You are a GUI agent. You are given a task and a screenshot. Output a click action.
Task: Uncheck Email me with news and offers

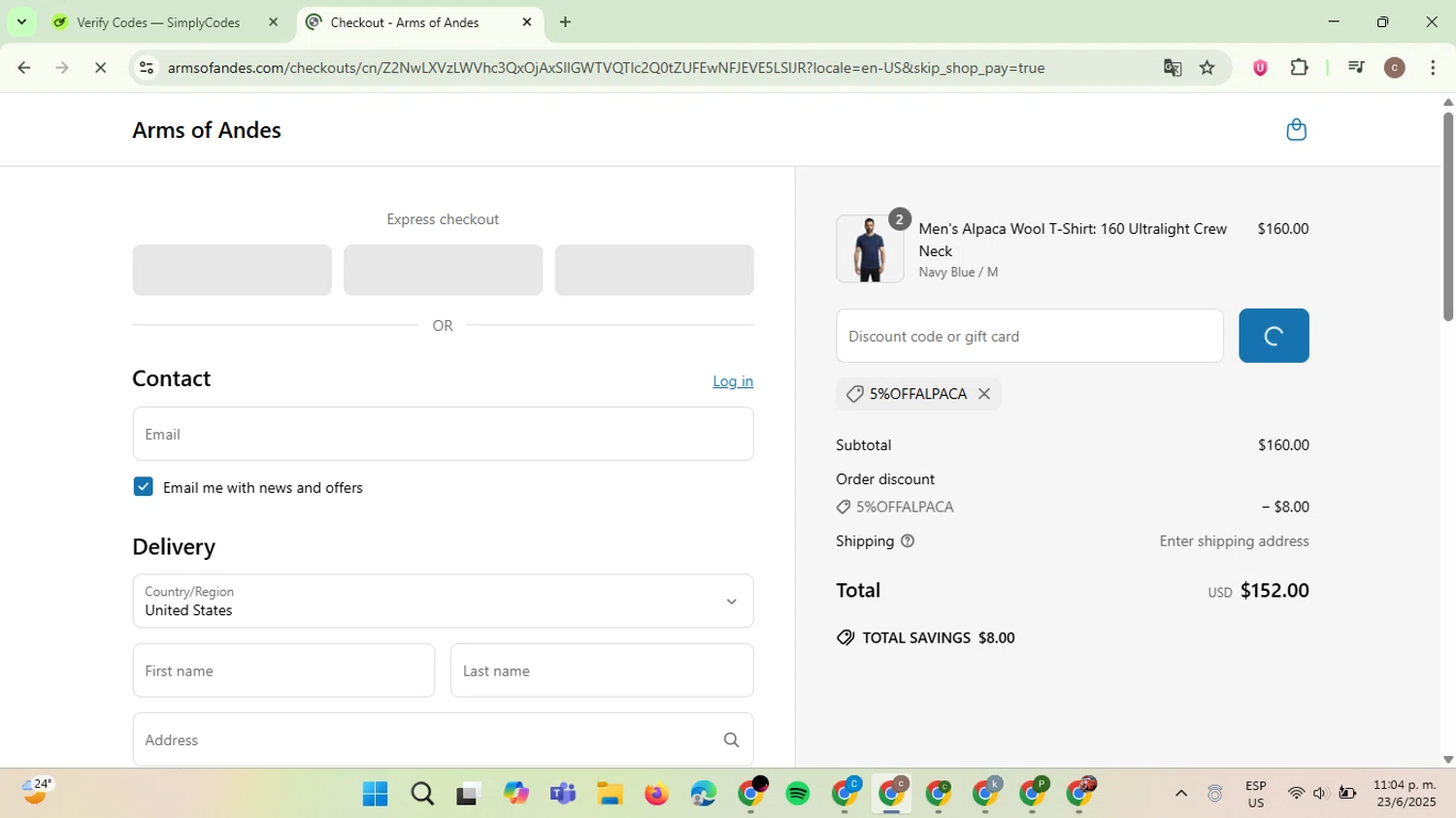tap(144, 487)
